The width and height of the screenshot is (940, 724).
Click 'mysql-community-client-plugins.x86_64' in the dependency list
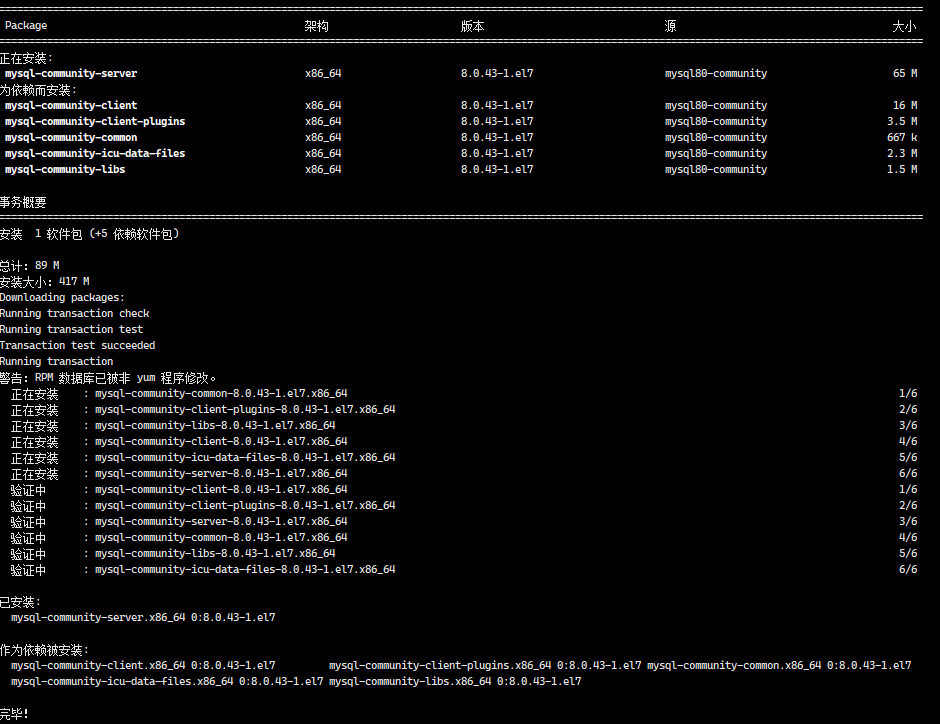pyautogui.click(x=440, y=665)
